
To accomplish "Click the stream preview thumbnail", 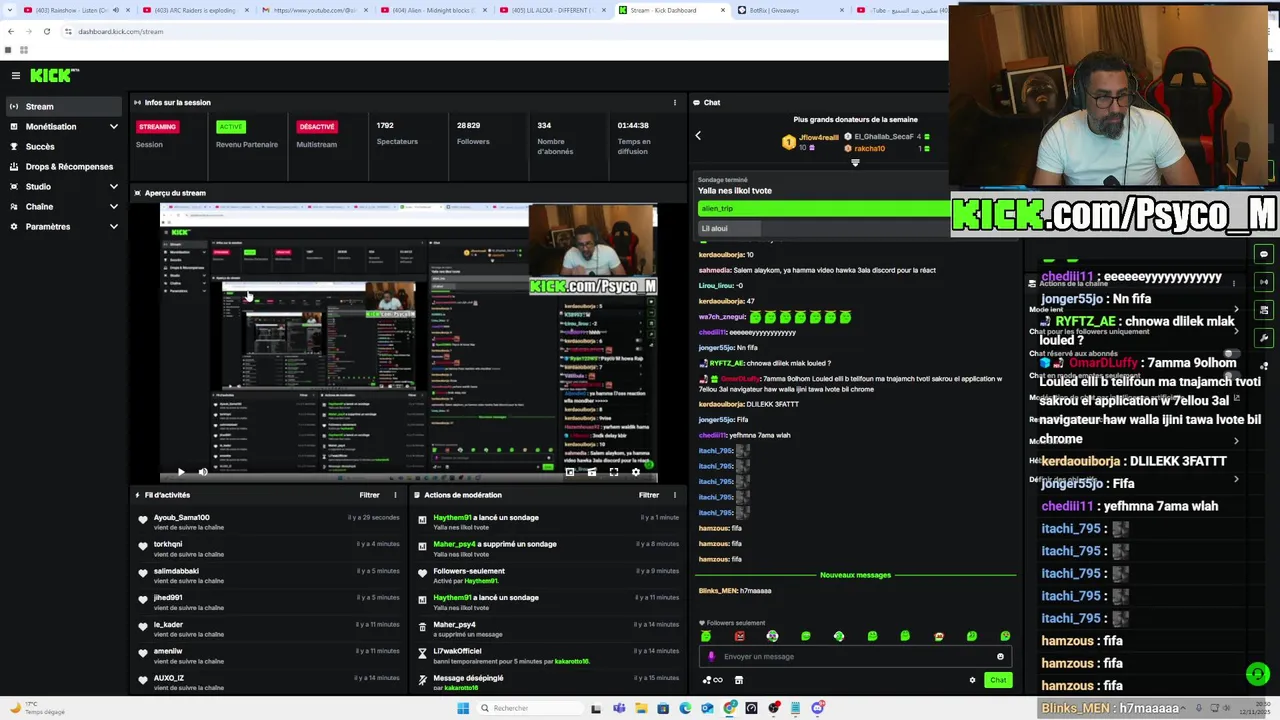I will (408, 343).
